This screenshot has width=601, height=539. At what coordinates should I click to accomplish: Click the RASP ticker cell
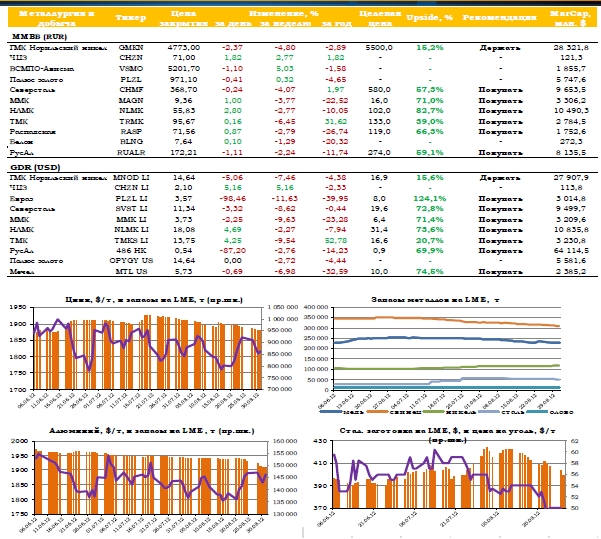pos(131,132)
